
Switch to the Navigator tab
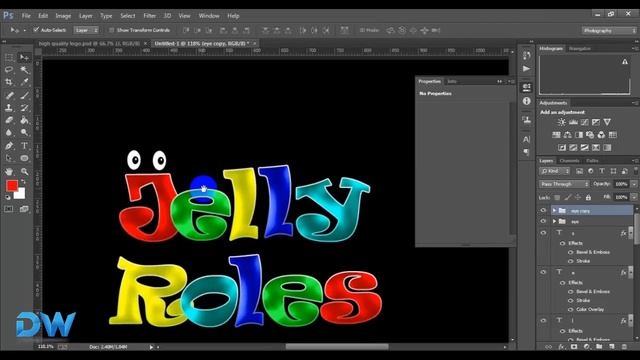pos(580,49)
